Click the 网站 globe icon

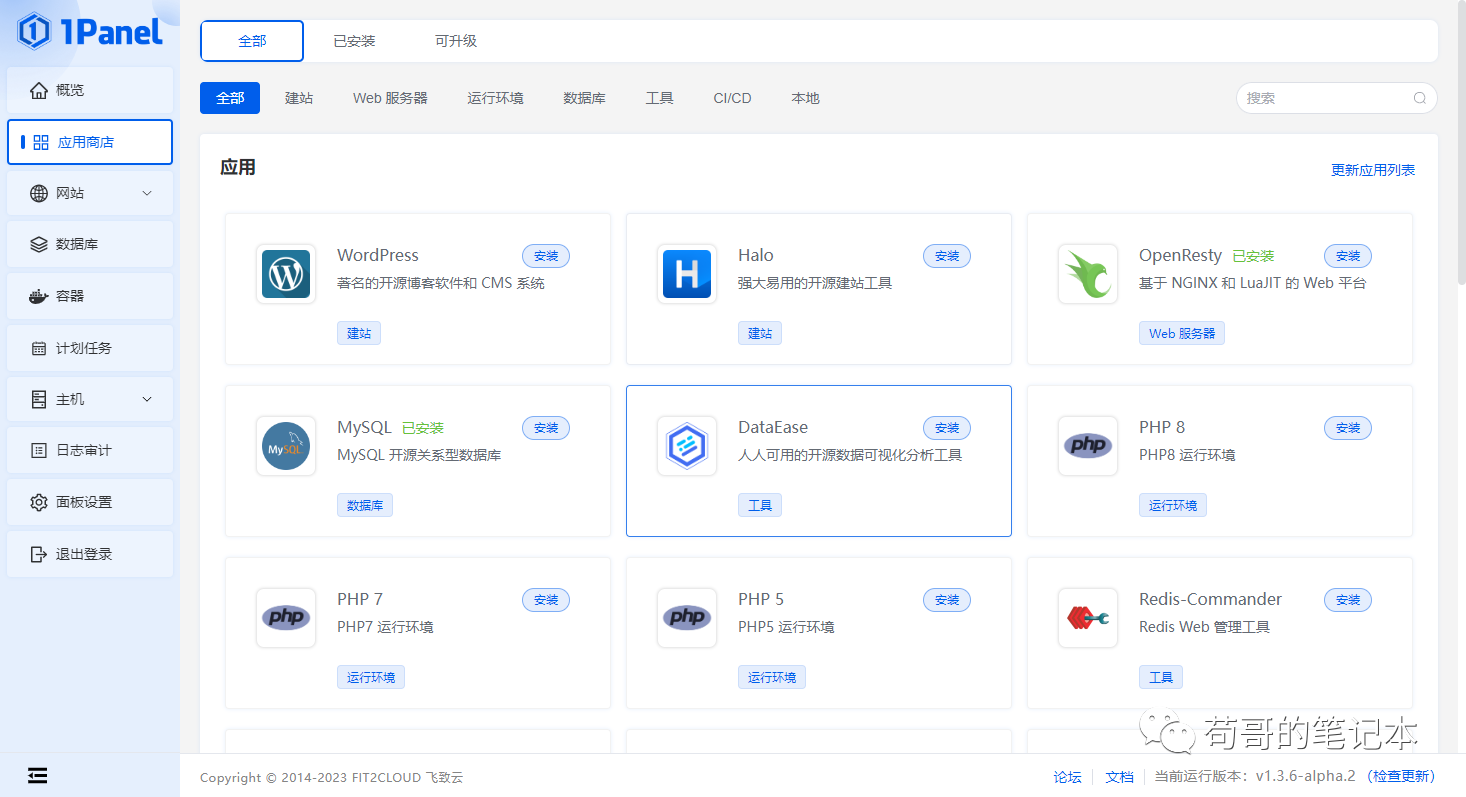pyautogui.click(x=39, y=193)
